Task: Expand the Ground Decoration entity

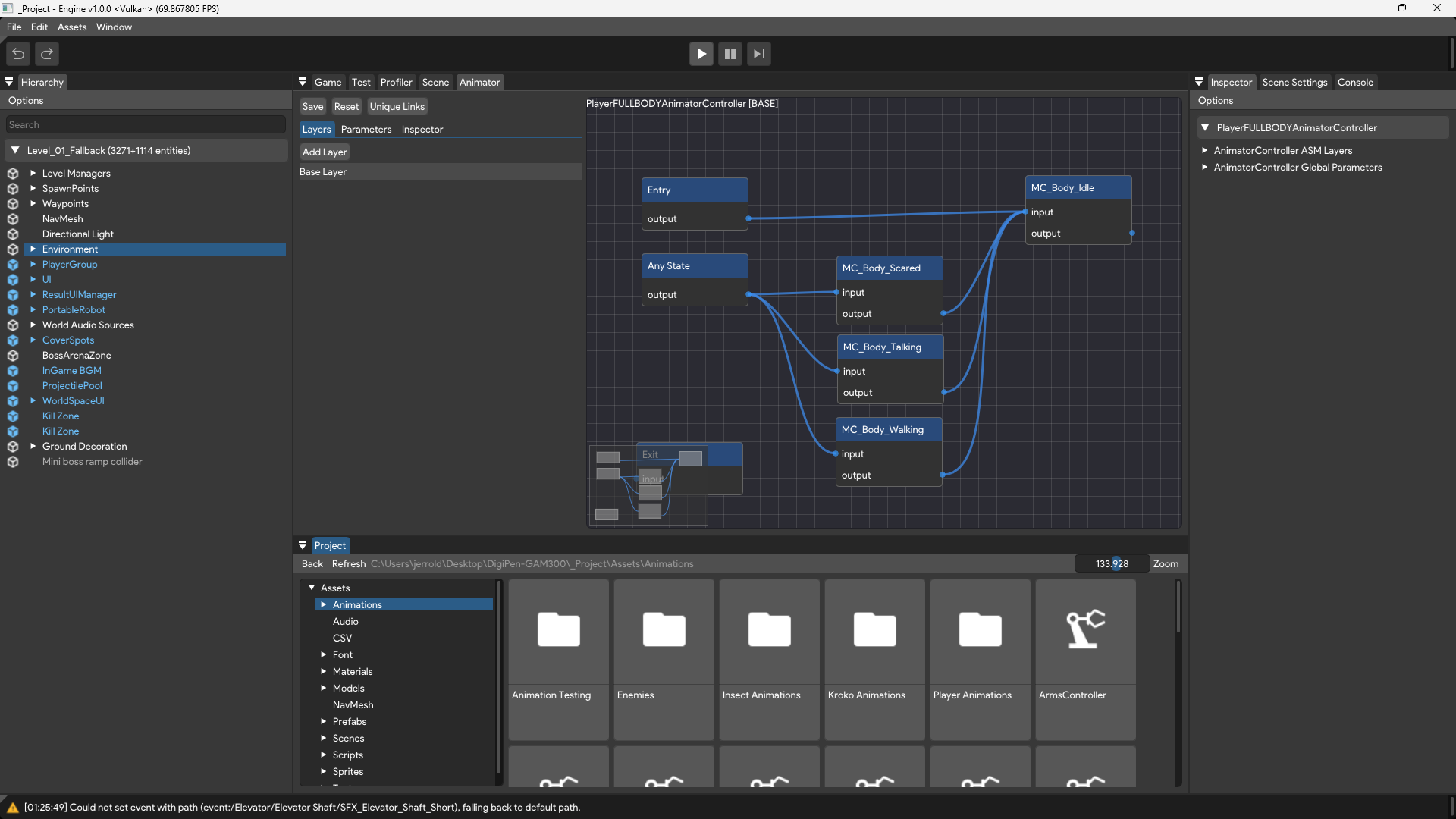Action: coord(33,446)
